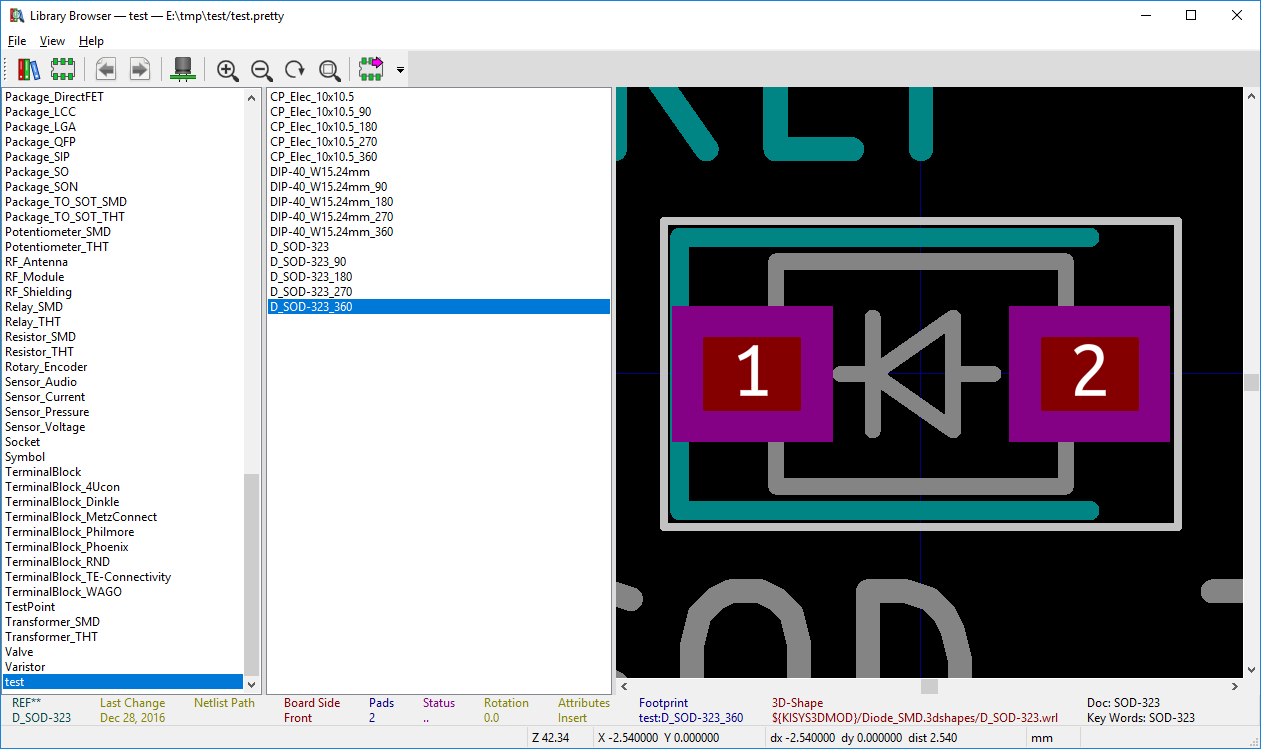Screen dimensions: 1261x749
Task: Click canvas horizontal scrollbar thumb
Action: tap(929, 686)
